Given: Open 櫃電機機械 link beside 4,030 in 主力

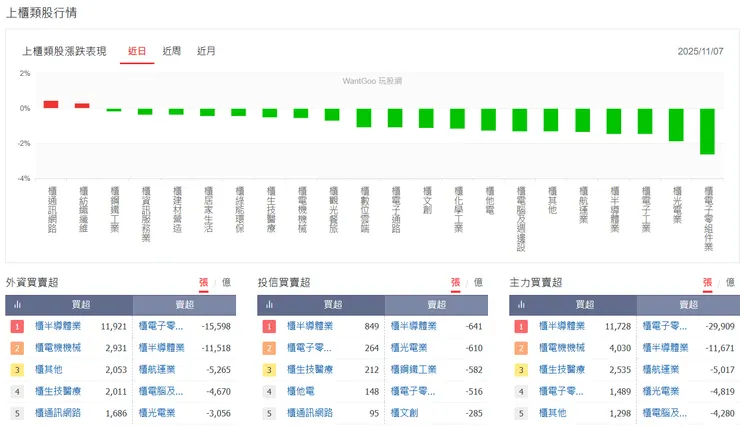Looking at the screenshot, I should [x=562, y=348].
